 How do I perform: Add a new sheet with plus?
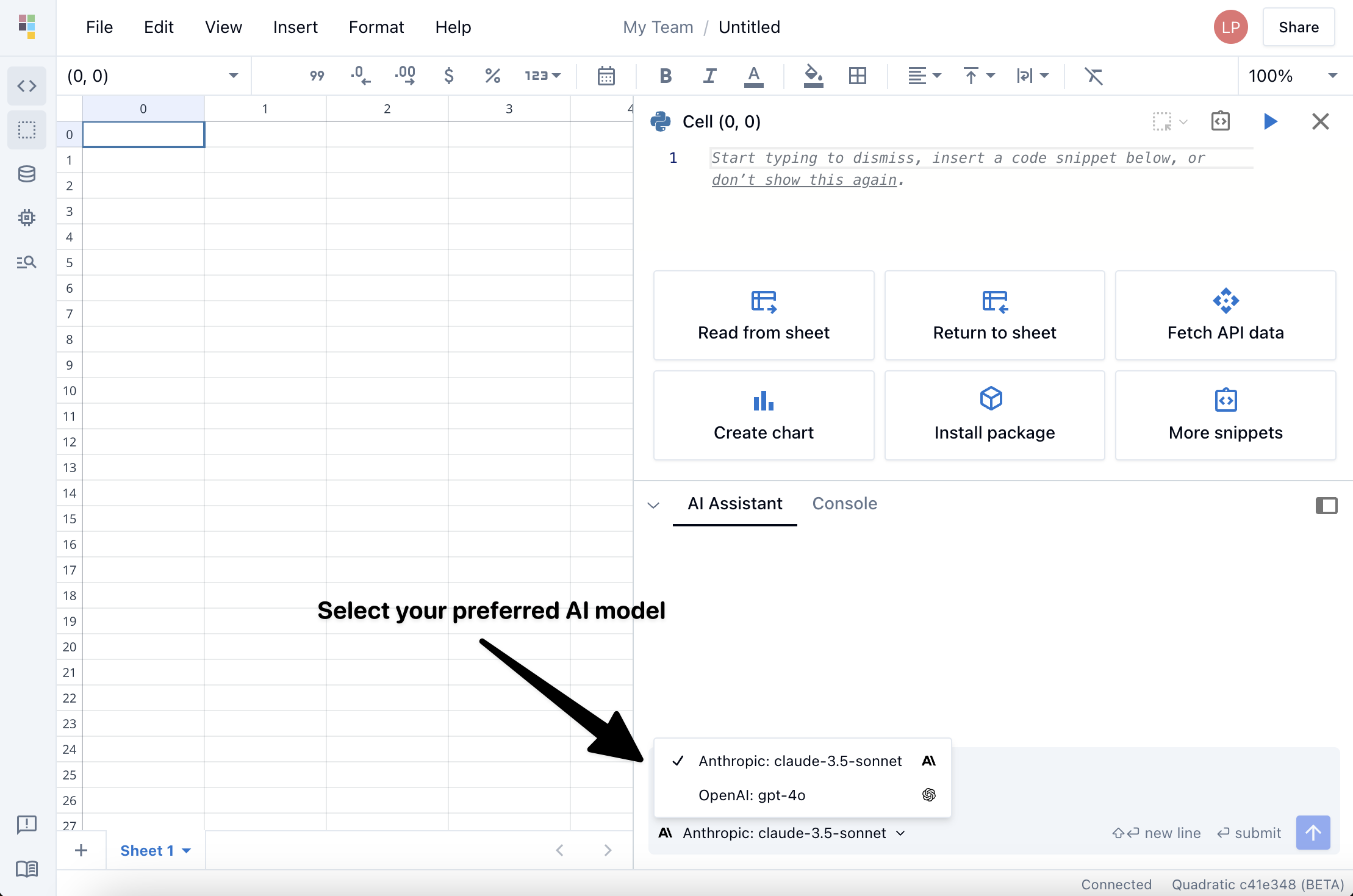[81, 851]
